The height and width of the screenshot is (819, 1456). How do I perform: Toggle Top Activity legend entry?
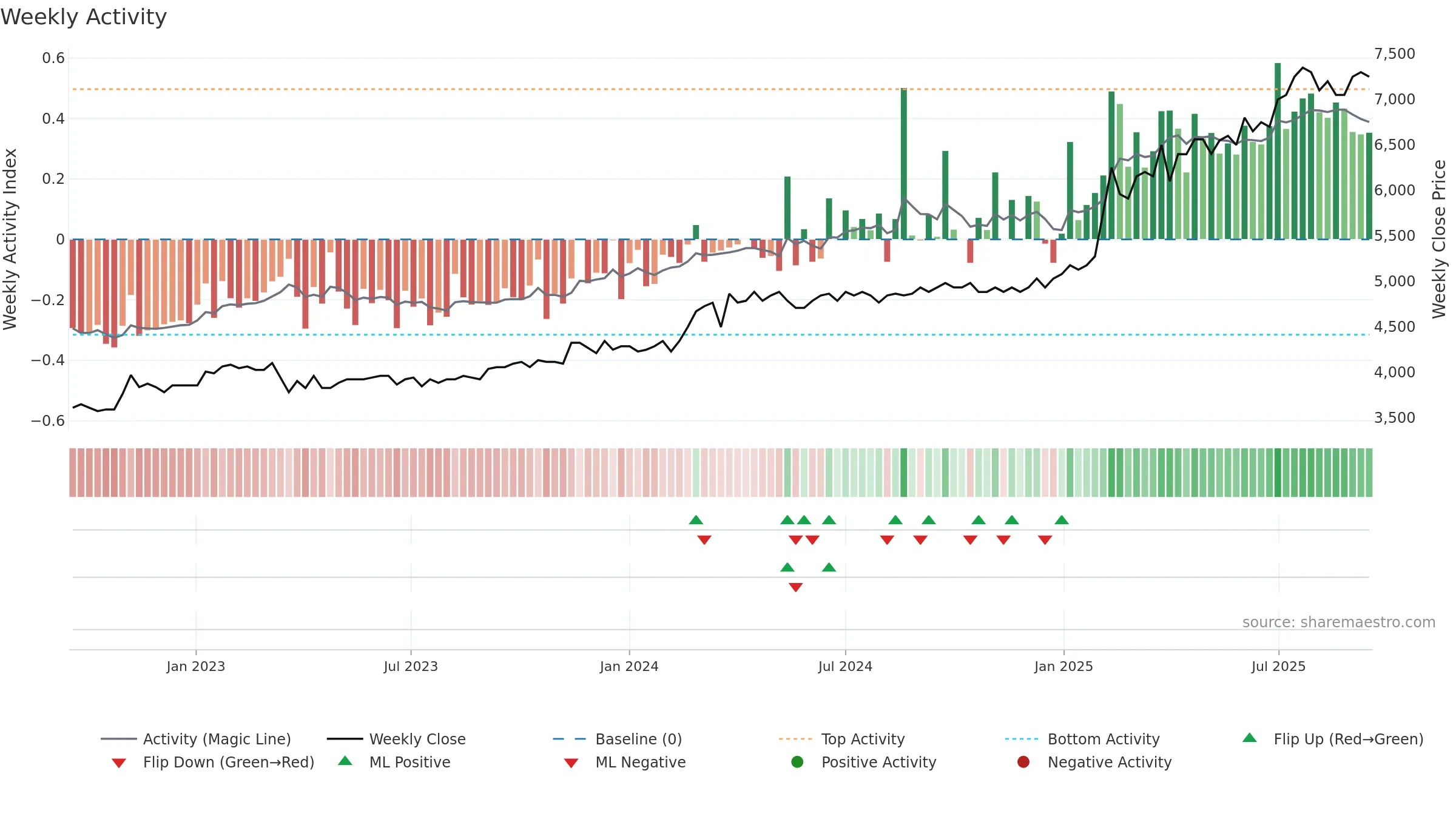point(842,739)
